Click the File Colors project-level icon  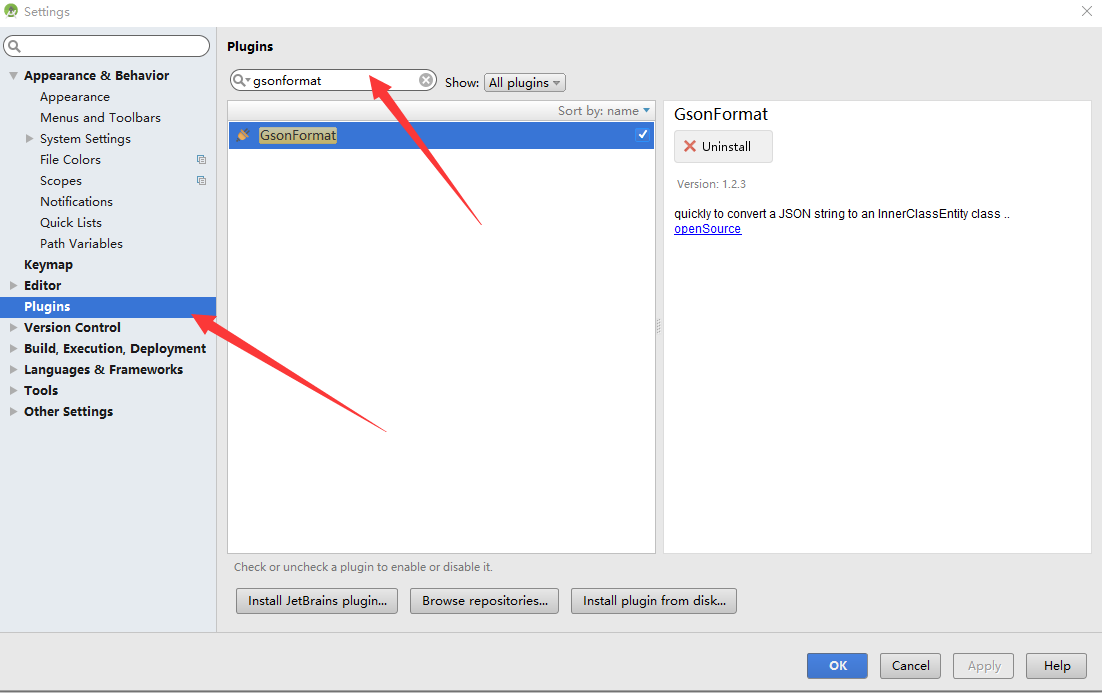202,160
